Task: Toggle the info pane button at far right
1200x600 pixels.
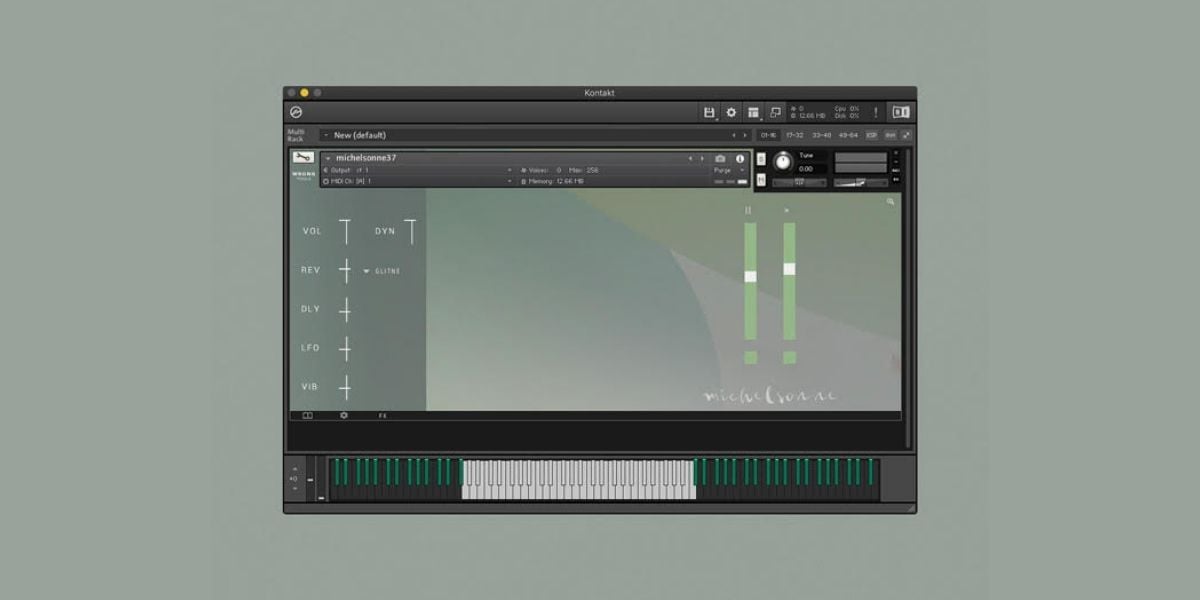Action: pos(901,112)
